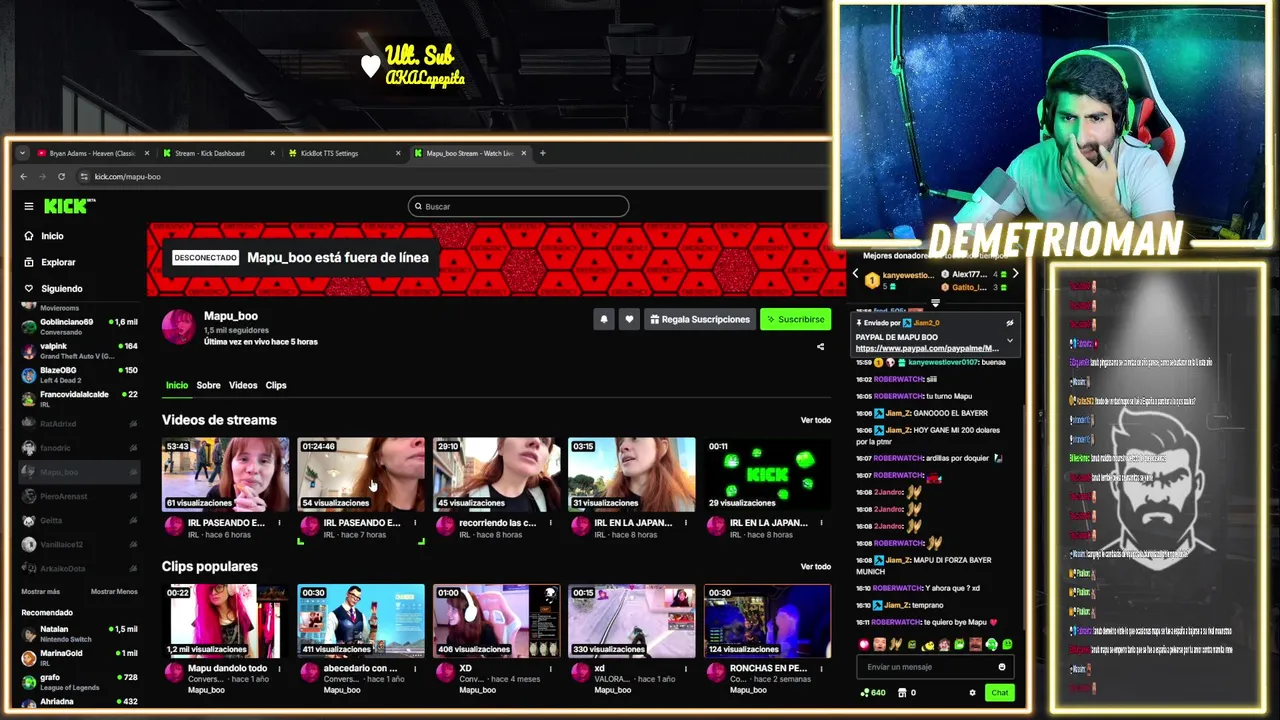Viewport: 1280px width, 720px height.
Task: Open recommended channel Natalan
Action: [80, 633]
